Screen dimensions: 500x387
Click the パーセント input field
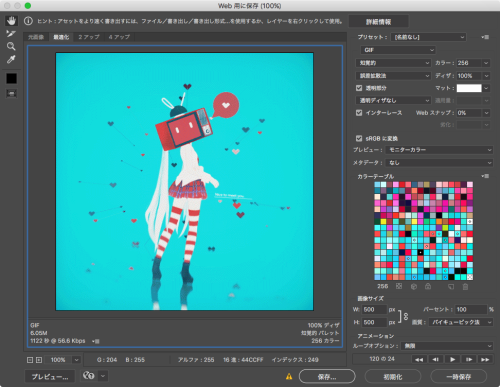coord(471,309)
